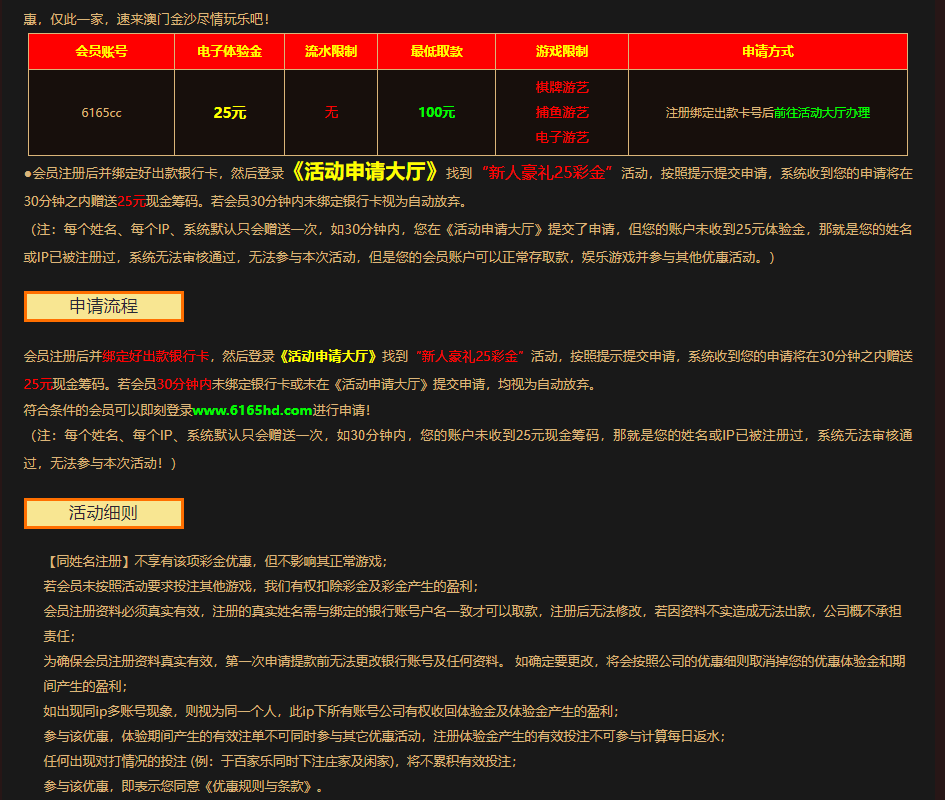Screen dimensions: 945x800
Task: Click the 流水限制 column header
Action: (331, 51)
